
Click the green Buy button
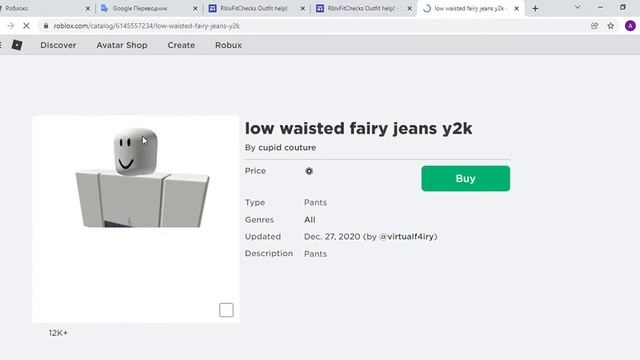coord(466,178)
